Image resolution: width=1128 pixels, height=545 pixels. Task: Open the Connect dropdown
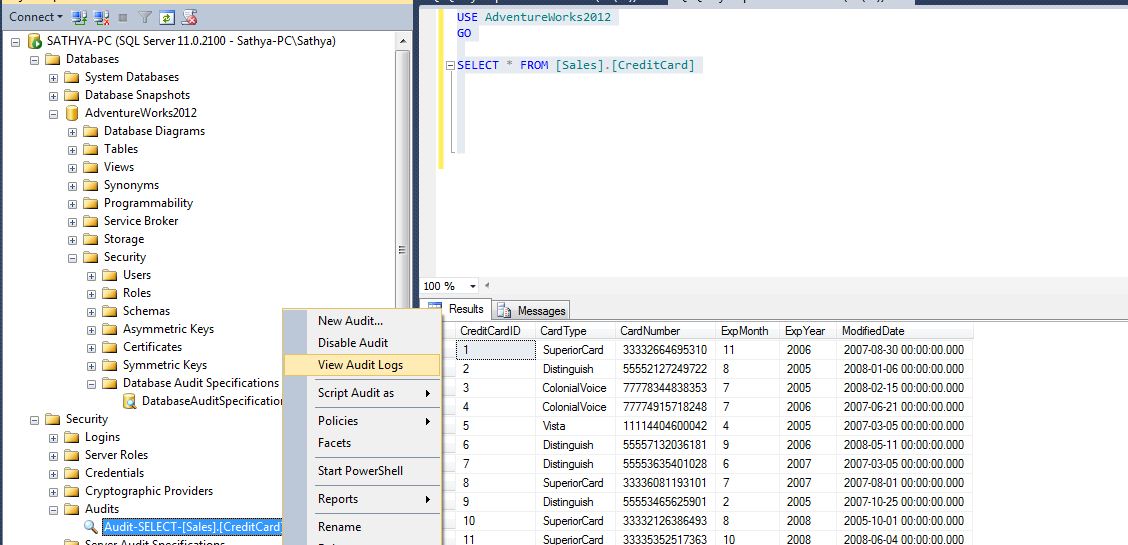click(35, 17)
